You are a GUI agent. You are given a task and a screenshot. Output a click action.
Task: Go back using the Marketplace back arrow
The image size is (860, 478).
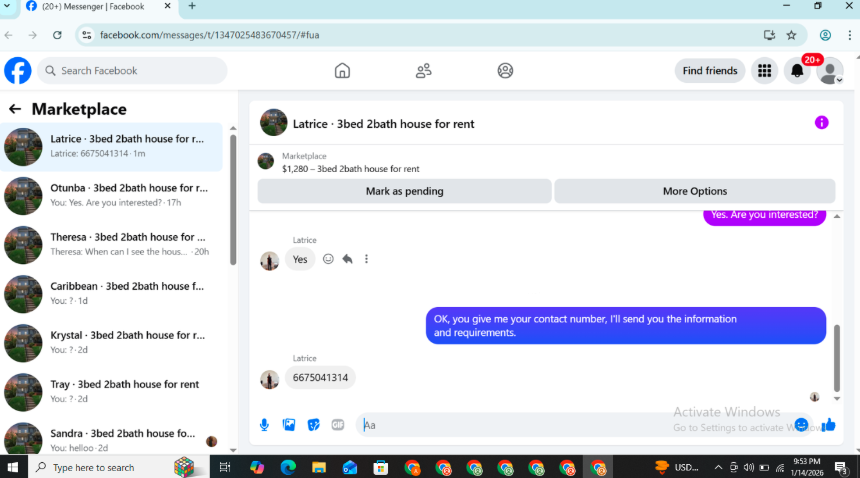coord(15,109)
